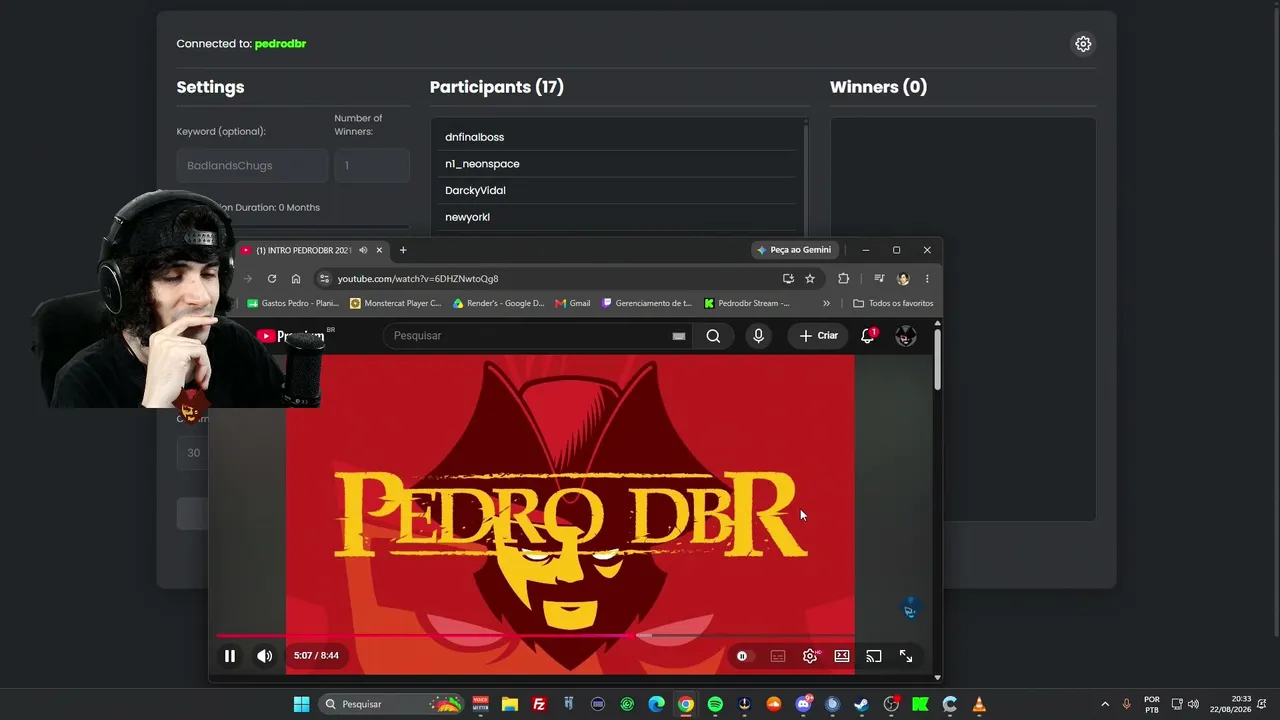
Task: Open SoundCloud from taskbar
Action: (x=773, y=704)
